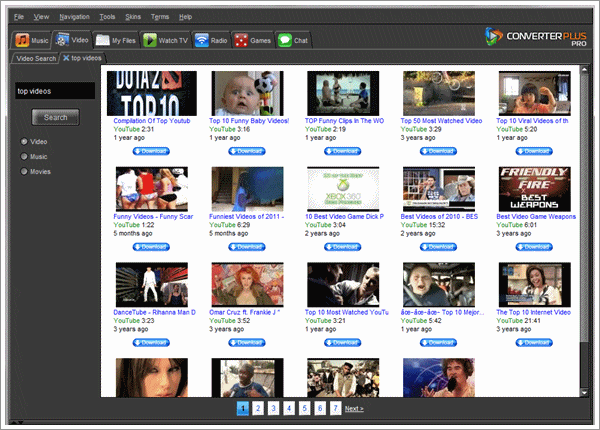
Task: Download 'Top 50 Most Watched Video'
Action: [x=438, y=151]
